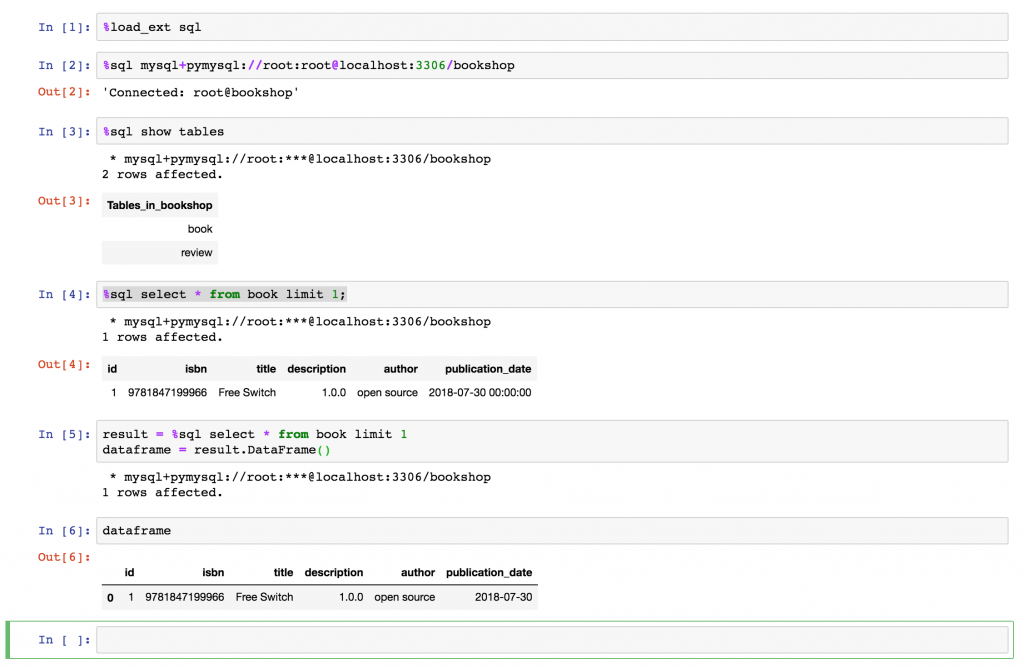Viewport: 1024px width, 668px height.
Task: Click the In [1] cell prompt
Action: pos(64,27)
